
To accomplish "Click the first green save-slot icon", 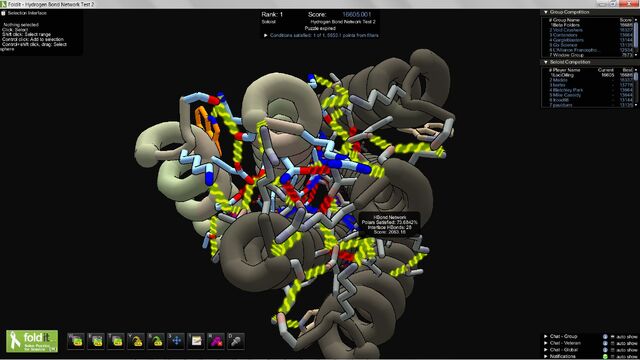I will [76, 341].
